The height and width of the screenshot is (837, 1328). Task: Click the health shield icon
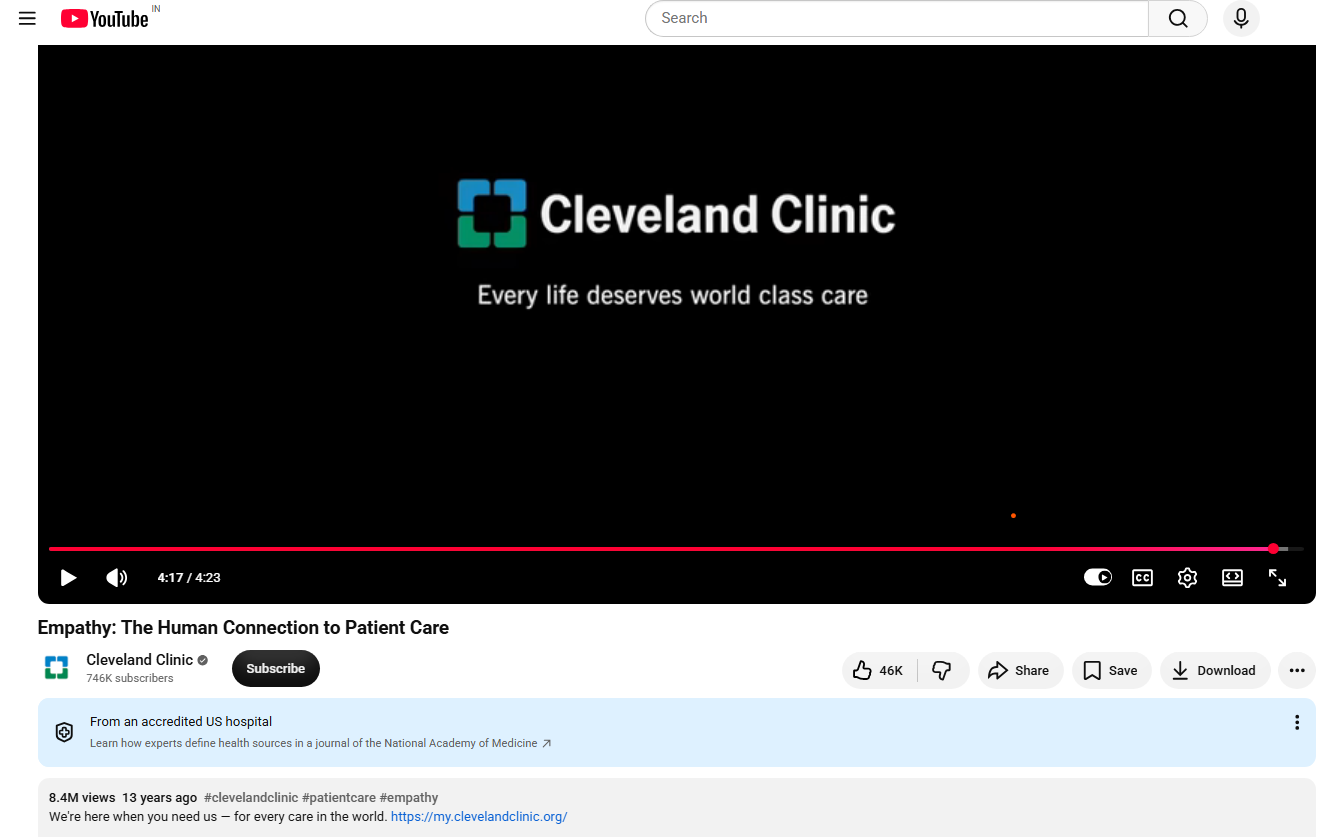[64, 732]
